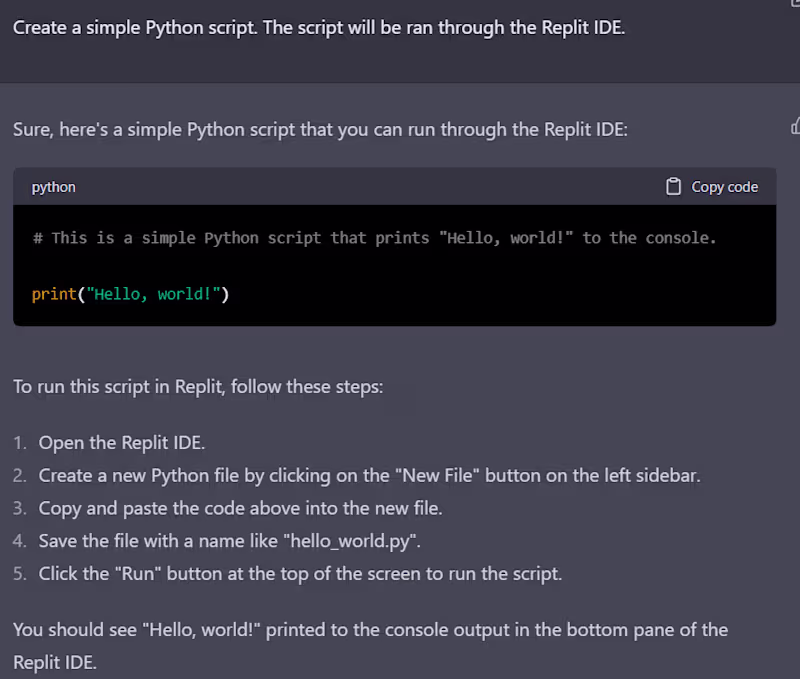Image resolution: width=800 pixels, height=679 pixels.
Task: Click the final paragraph about the console output
Action: tap(370, 646)
